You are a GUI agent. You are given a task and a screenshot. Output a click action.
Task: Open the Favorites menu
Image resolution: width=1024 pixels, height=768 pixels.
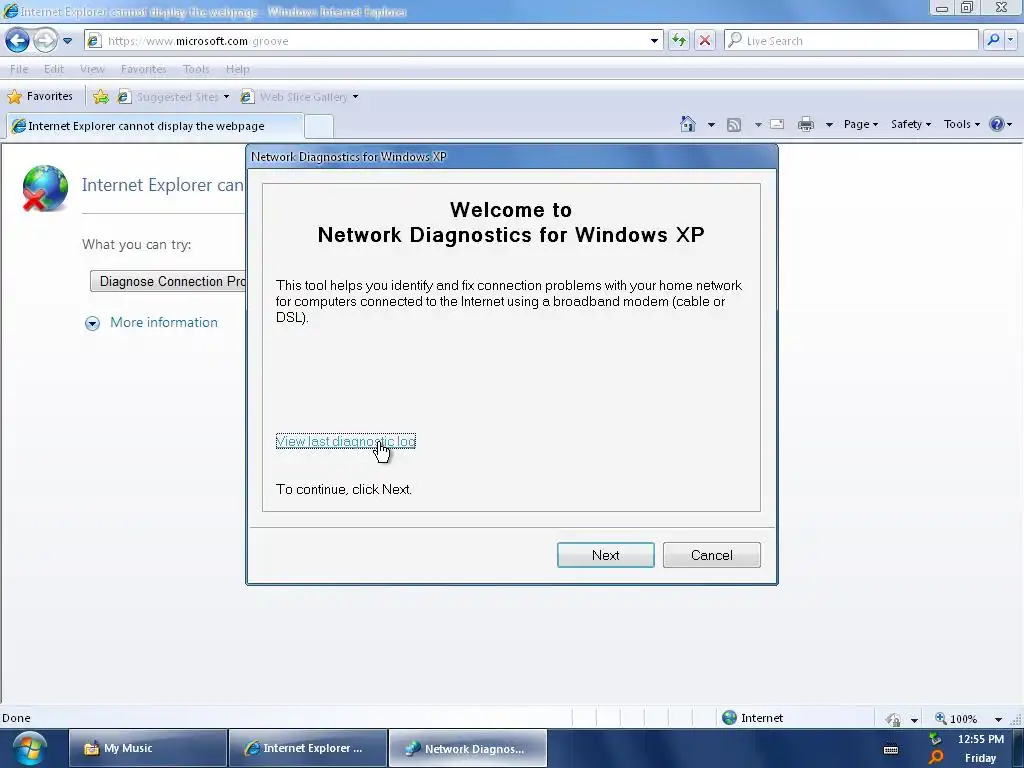(x=144, y=69)
